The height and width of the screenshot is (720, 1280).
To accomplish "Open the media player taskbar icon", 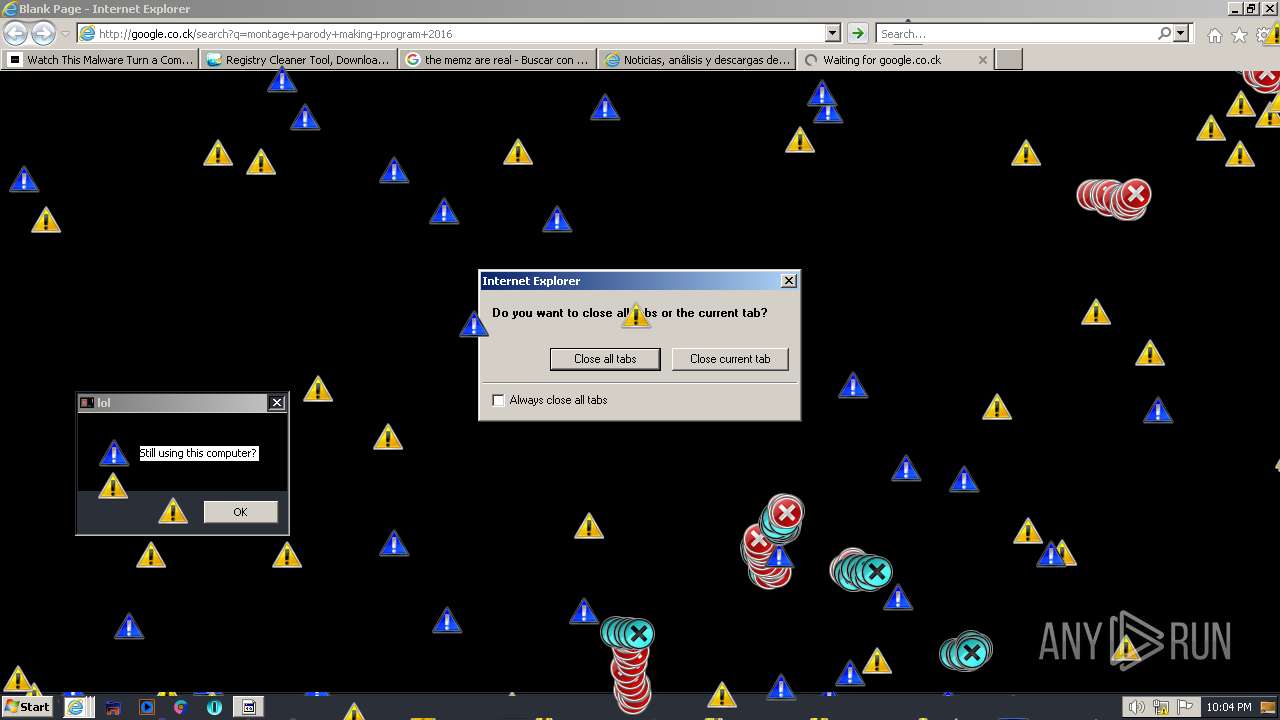I will [x=147, y=707].
